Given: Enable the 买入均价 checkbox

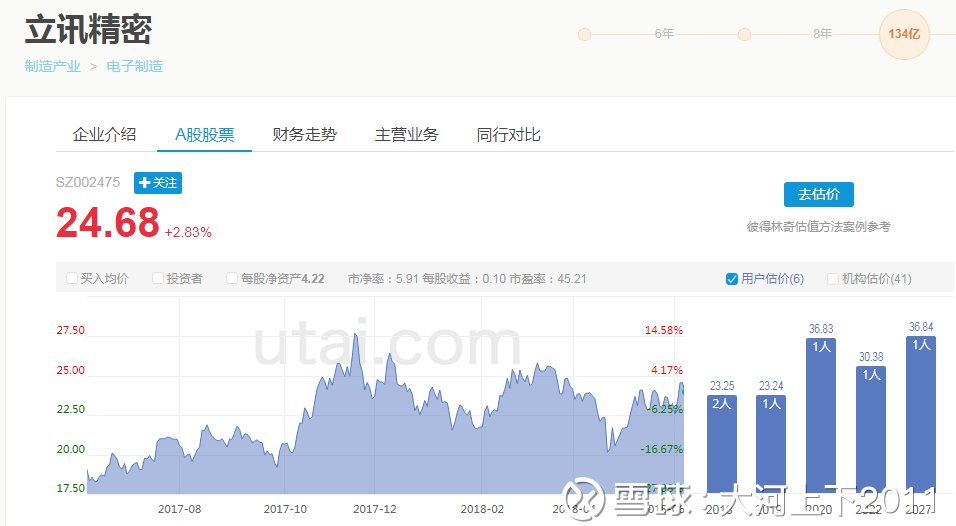Looking at the screenshot, I should 72,279.
